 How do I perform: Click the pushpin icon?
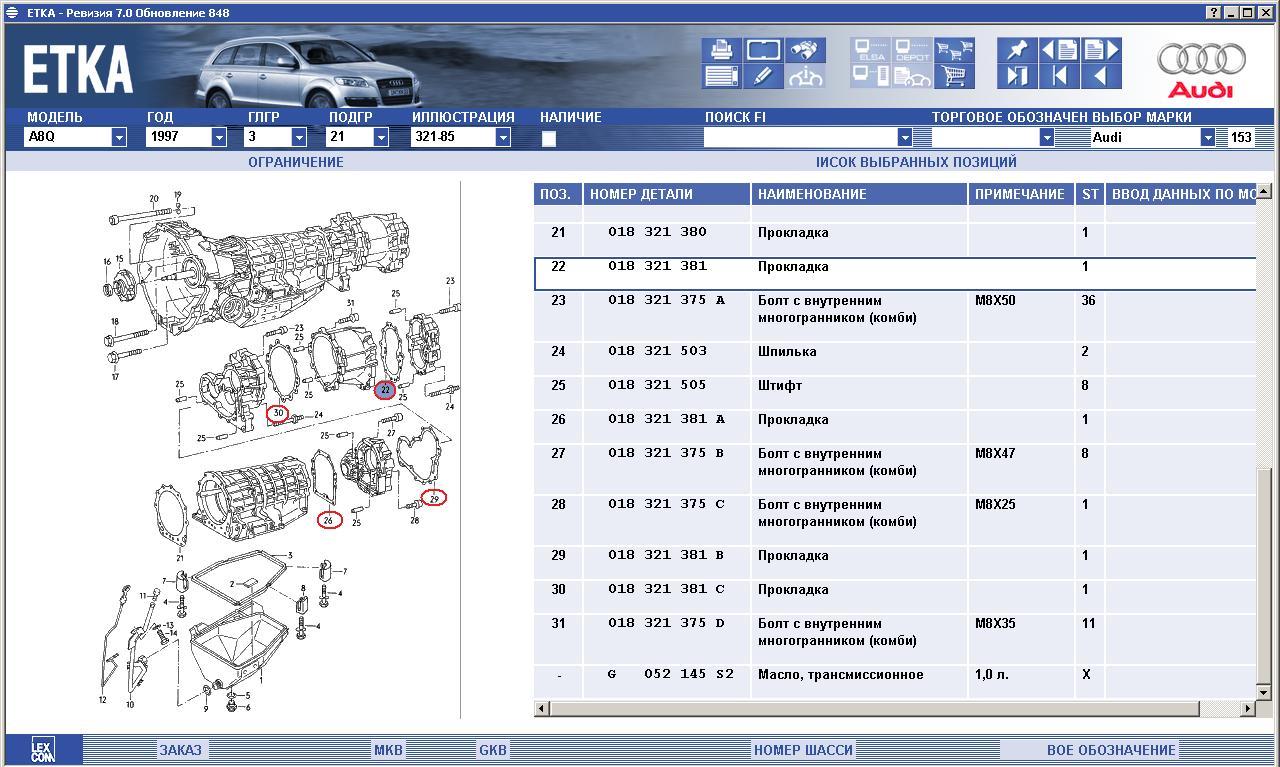point(1017,50)
